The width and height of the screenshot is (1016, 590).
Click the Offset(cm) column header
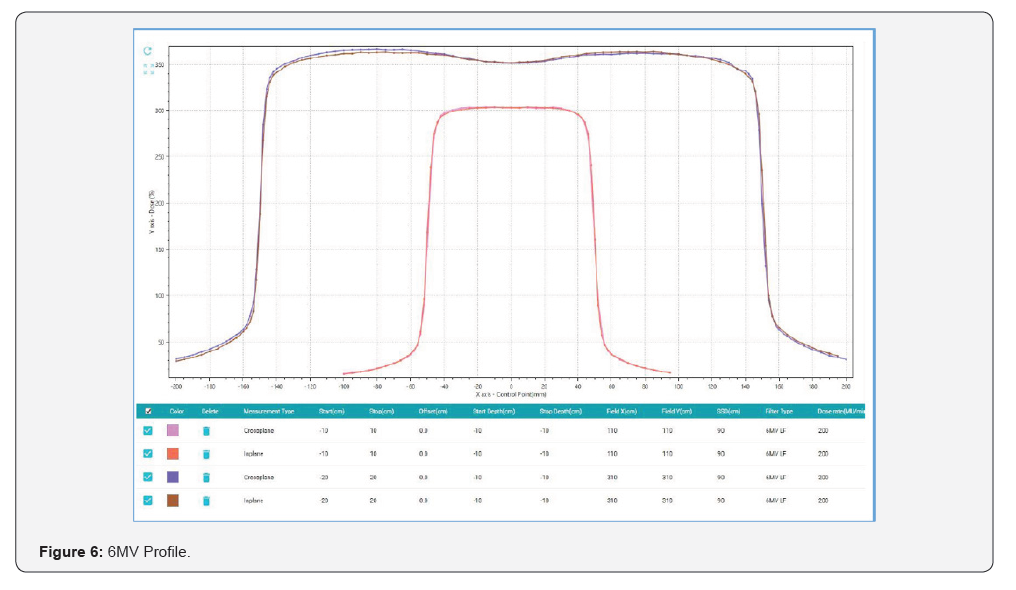coord(433,411)
